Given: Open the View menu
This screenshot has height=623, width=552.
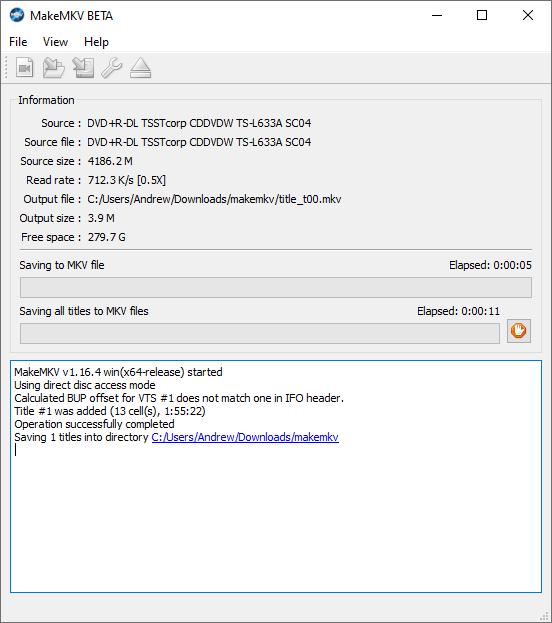Looking at the screenshot, I should [55, 42].
